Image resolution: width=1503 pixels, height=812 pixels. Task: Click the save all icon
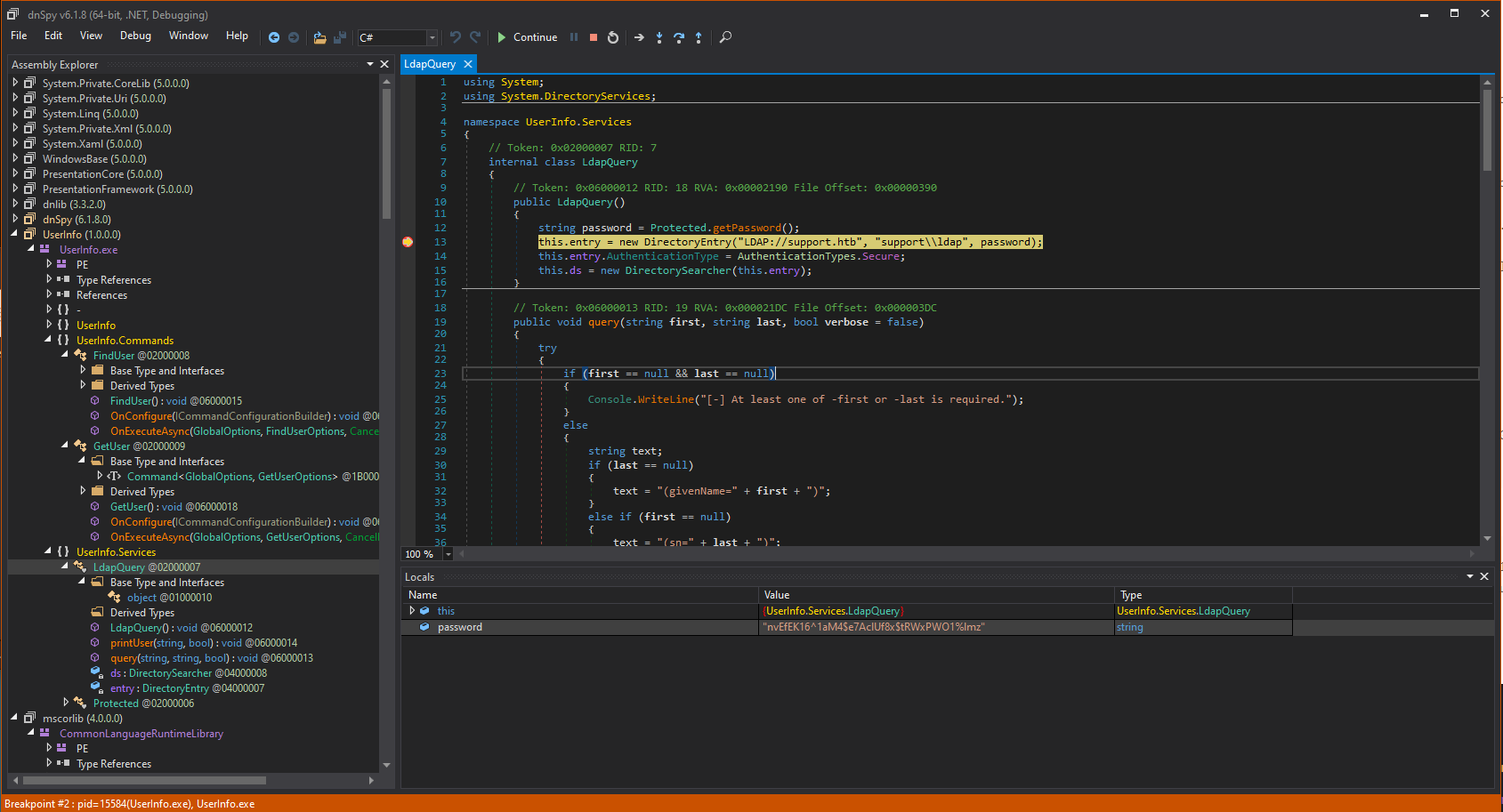pyautogui.click(x=339, y=37)
